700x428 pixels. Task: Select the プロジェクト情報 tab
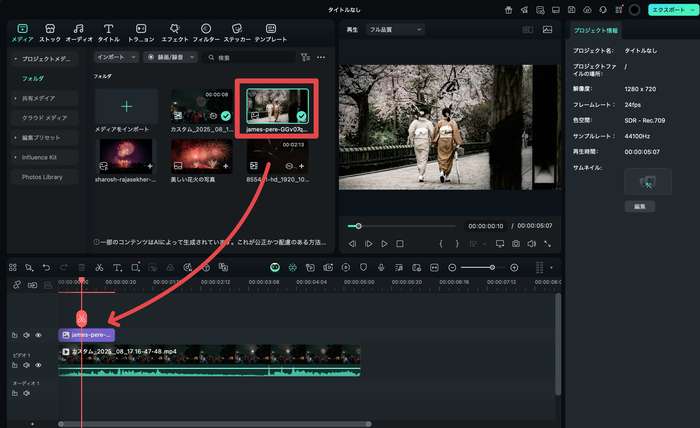596,30
